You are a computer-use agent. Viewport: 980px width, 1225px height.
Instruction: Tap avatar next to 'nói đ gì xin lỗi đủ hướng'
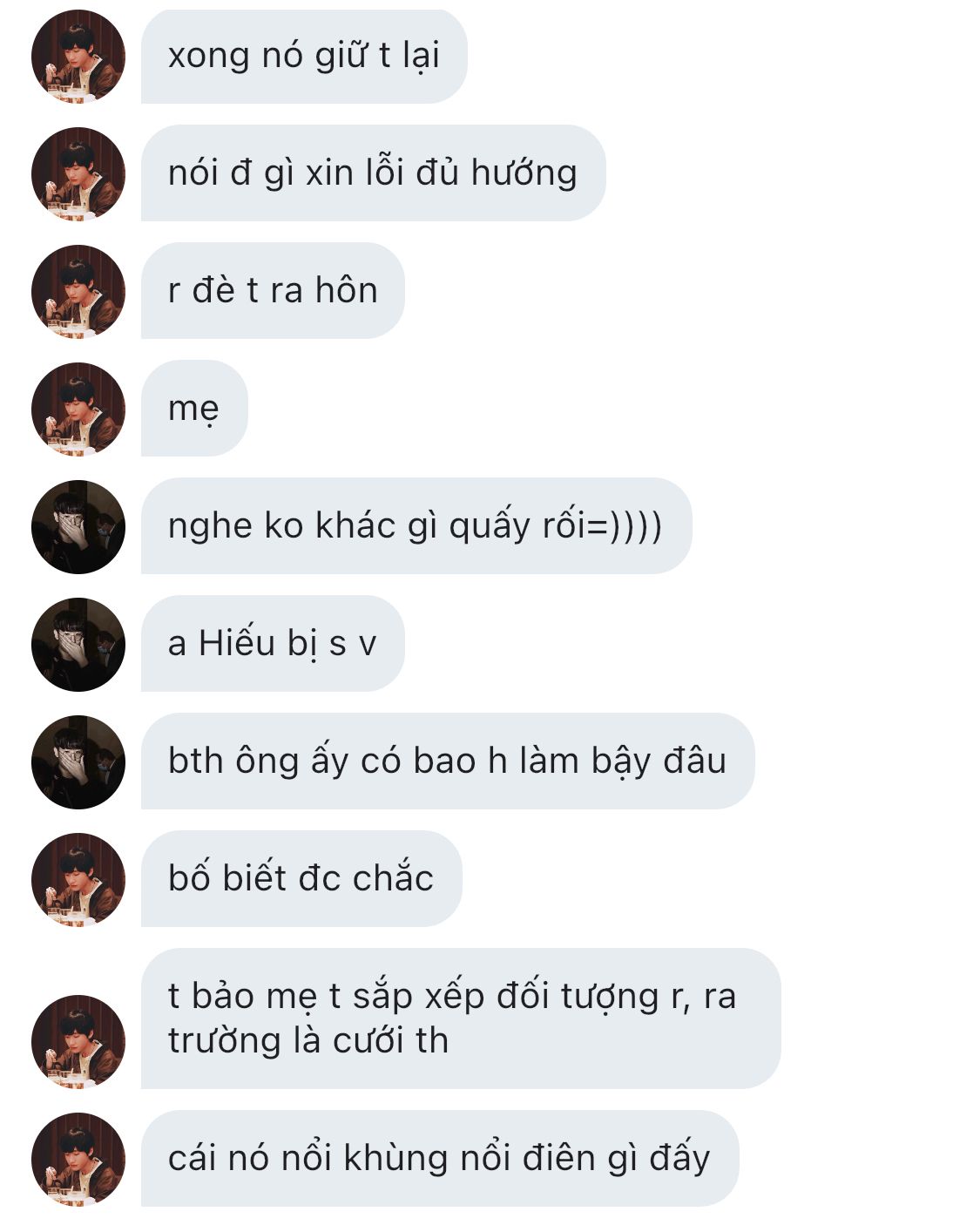click(x=78, y=174)
